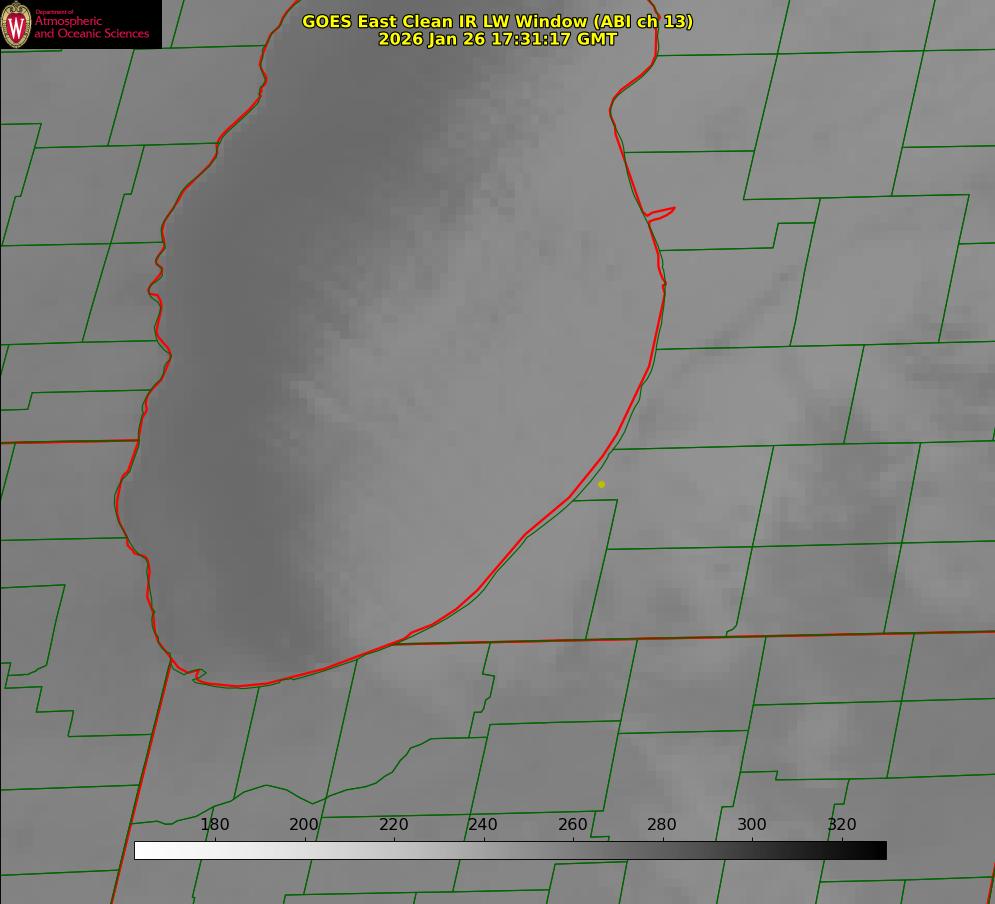Click the 300 colorbar label
Screen dimensions: 995x904
[x=752, y=825]
